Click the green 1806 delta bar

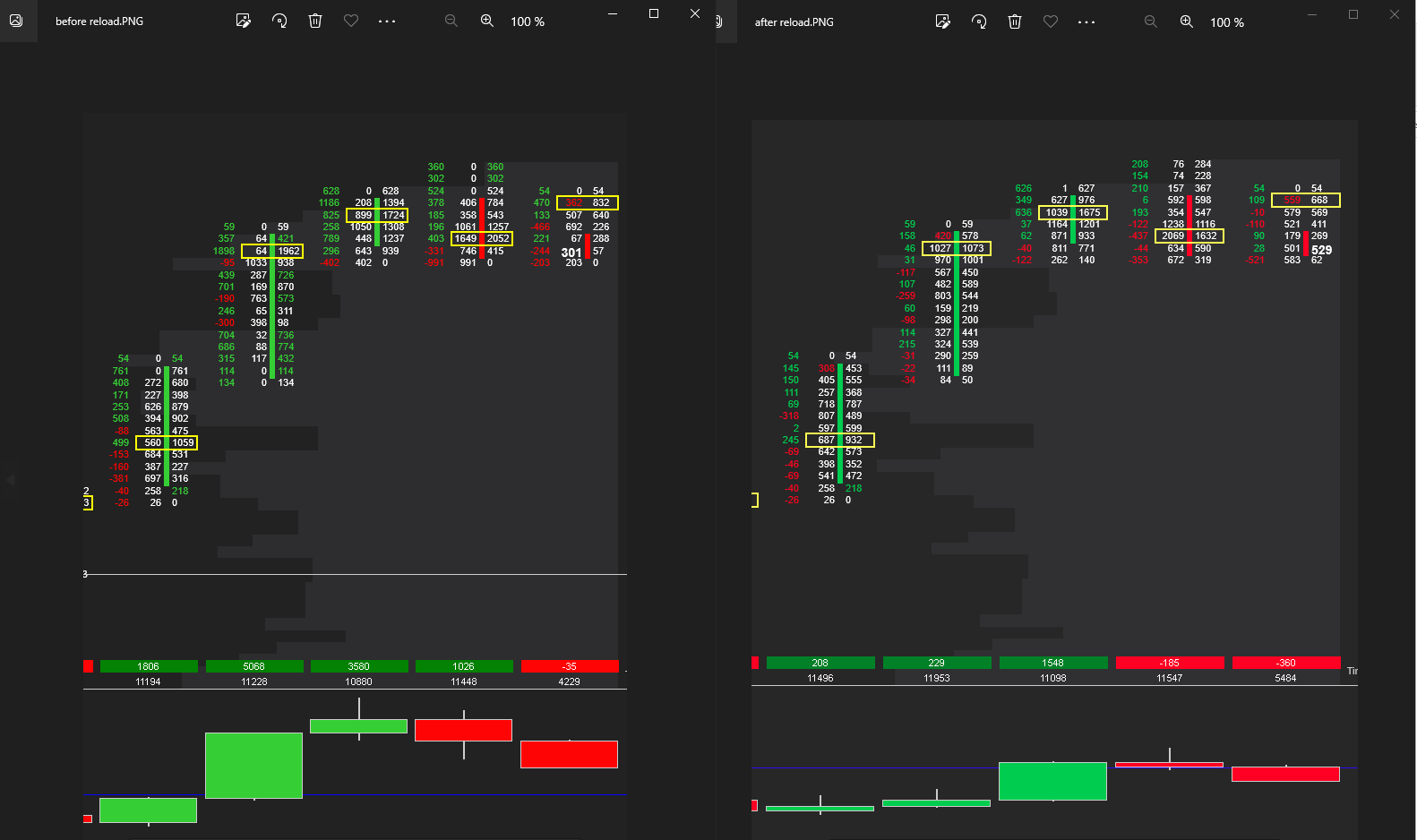(149, 666)
